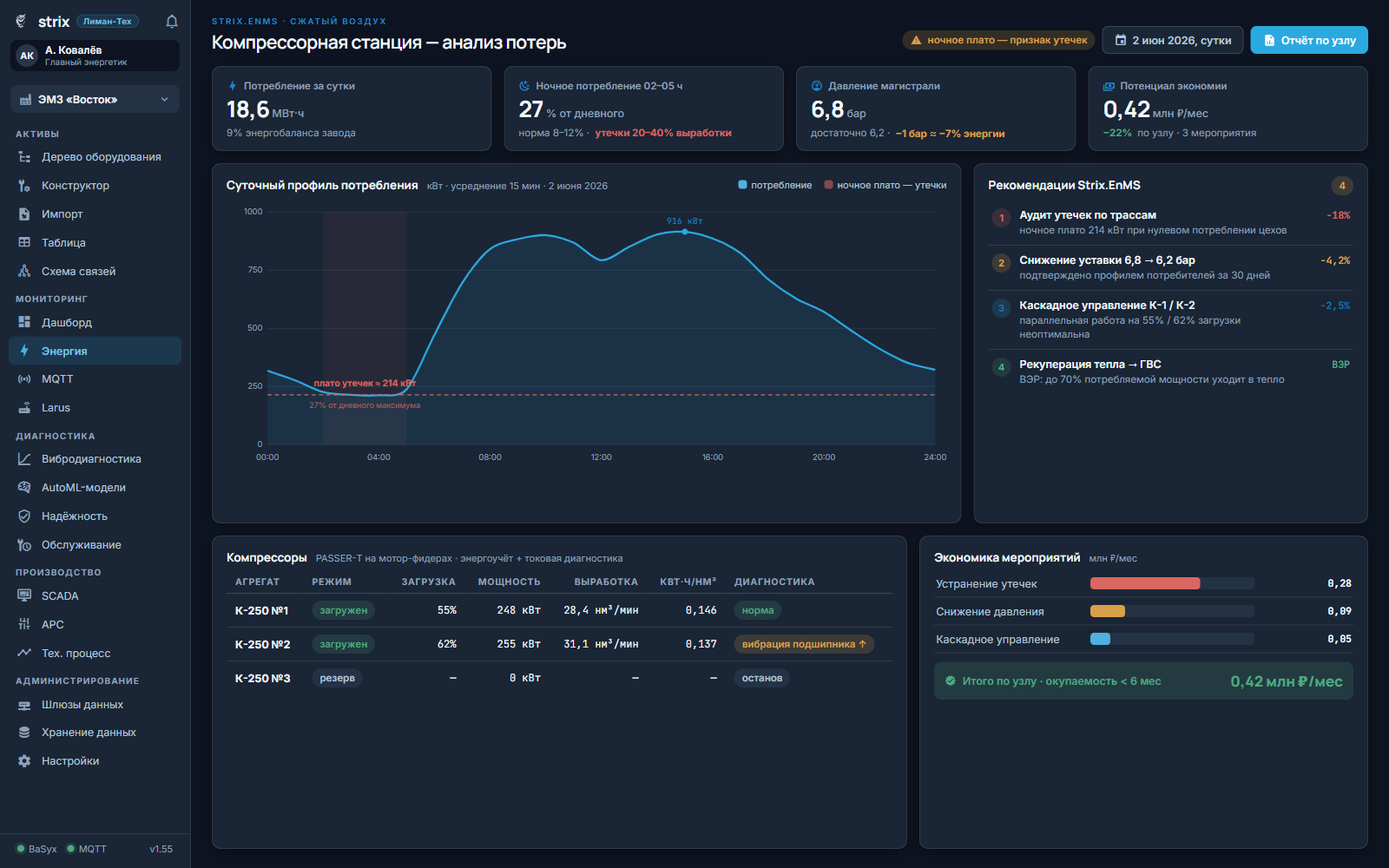Click Дерево оборудования tree icon

24,157
